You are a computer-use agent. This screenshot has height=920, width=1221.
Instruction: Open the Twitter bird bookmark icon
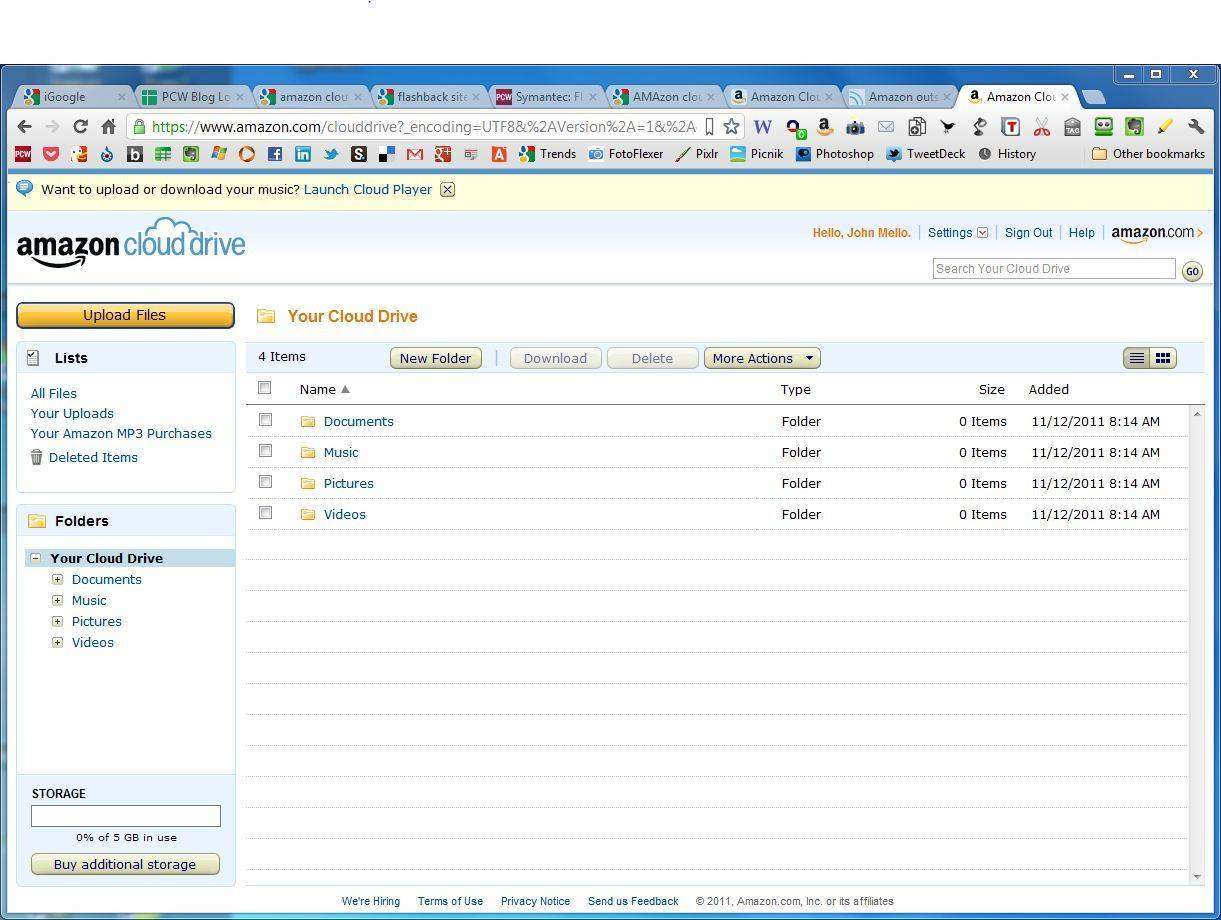[330, 154]
